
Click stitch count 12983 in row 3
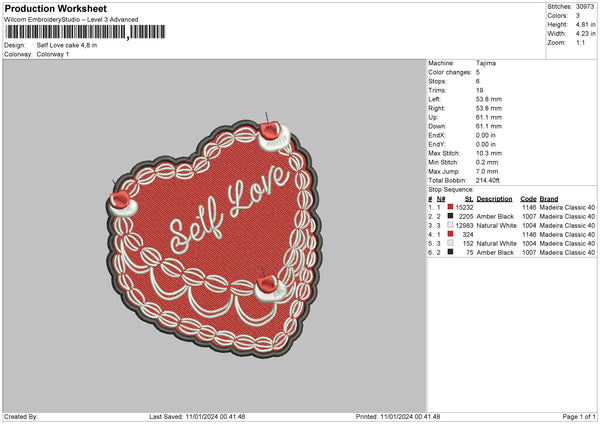coord(465,225)
